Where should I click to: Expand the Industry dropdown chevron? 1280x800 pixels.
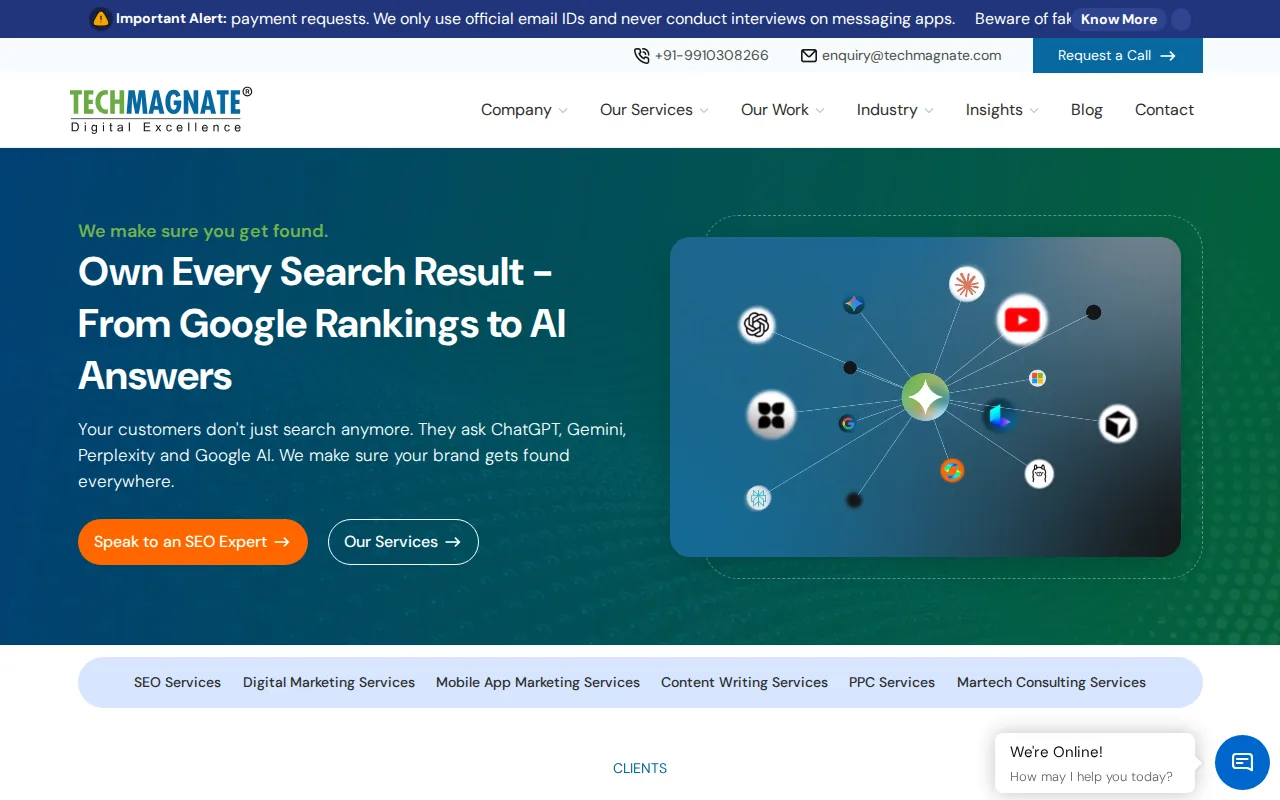(929, 111)
